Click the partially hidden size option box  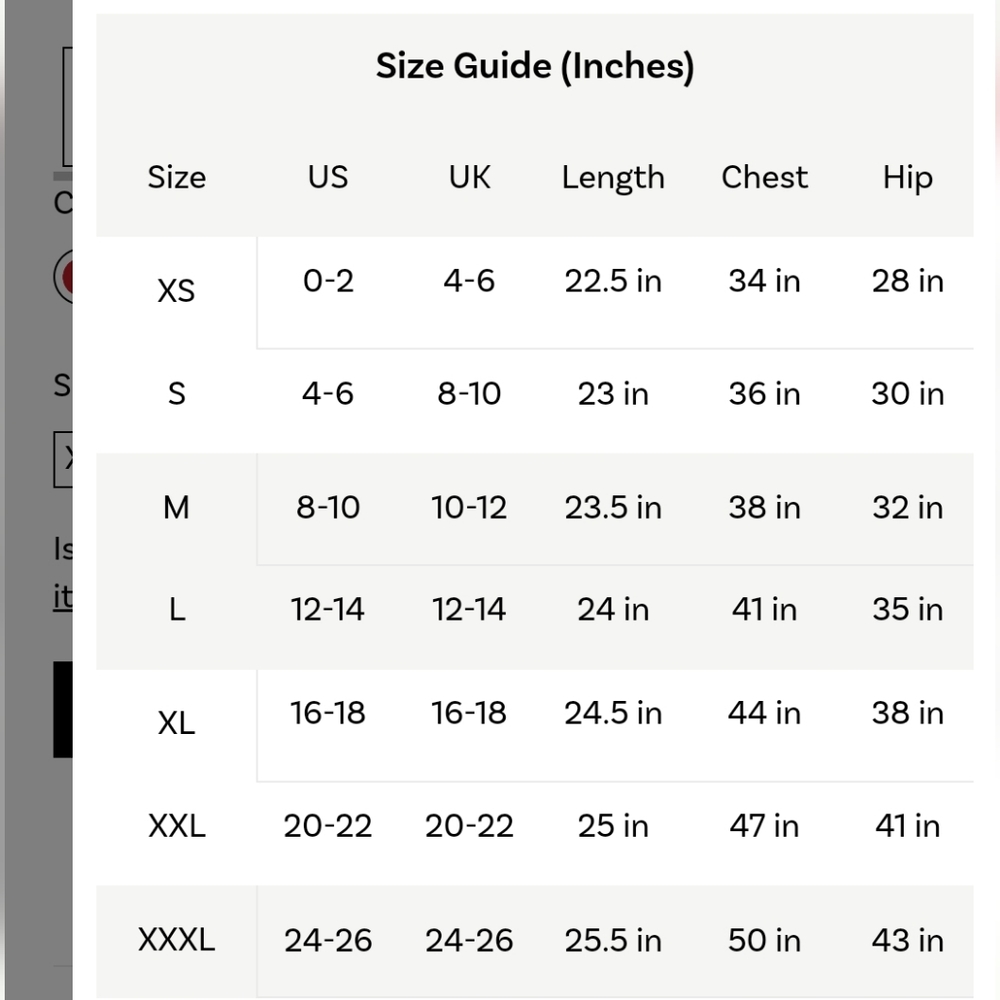tap(62, 459)
